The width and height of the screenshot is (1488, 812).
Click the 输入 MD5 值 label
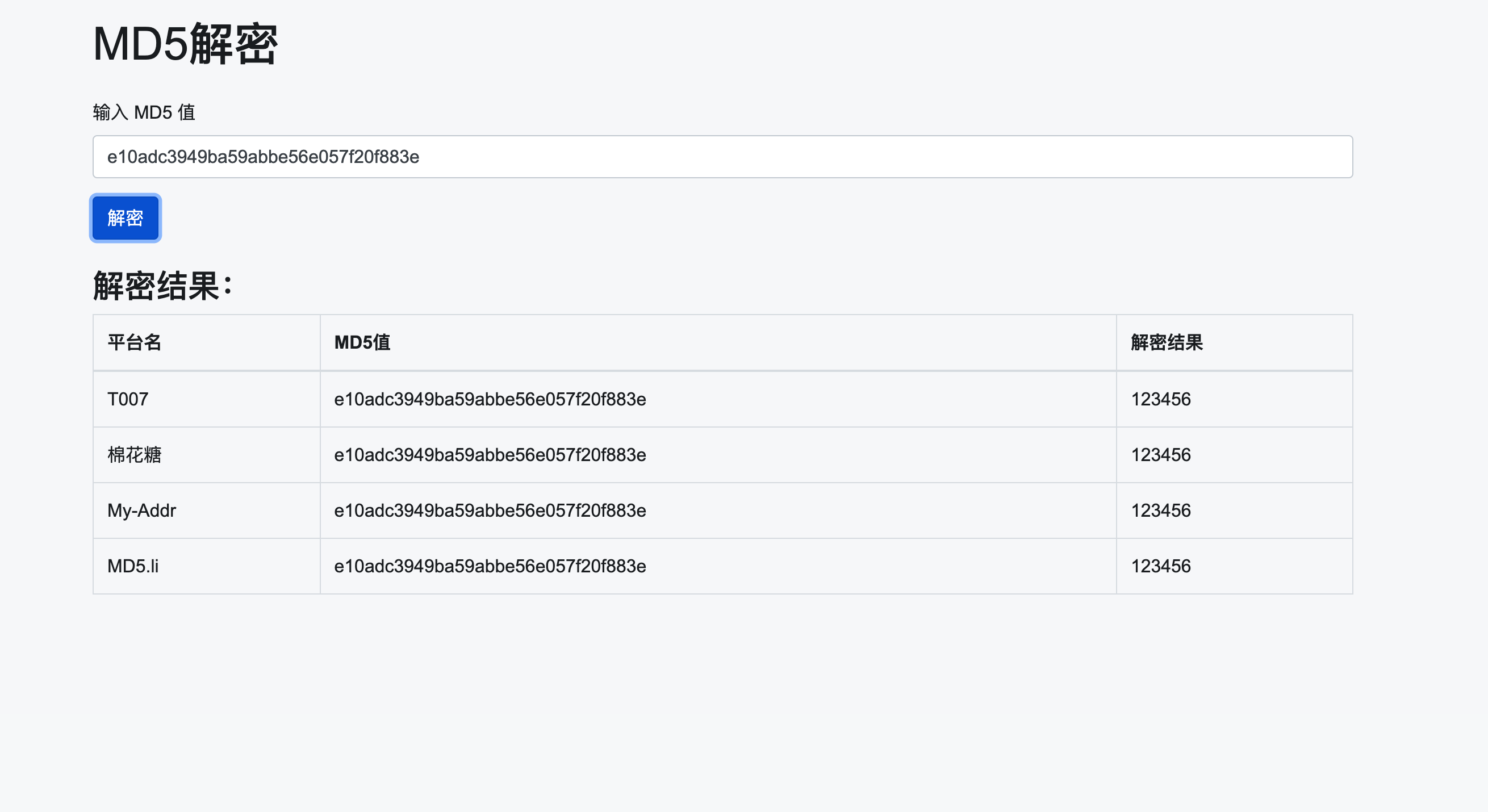(x=144, y=112)
